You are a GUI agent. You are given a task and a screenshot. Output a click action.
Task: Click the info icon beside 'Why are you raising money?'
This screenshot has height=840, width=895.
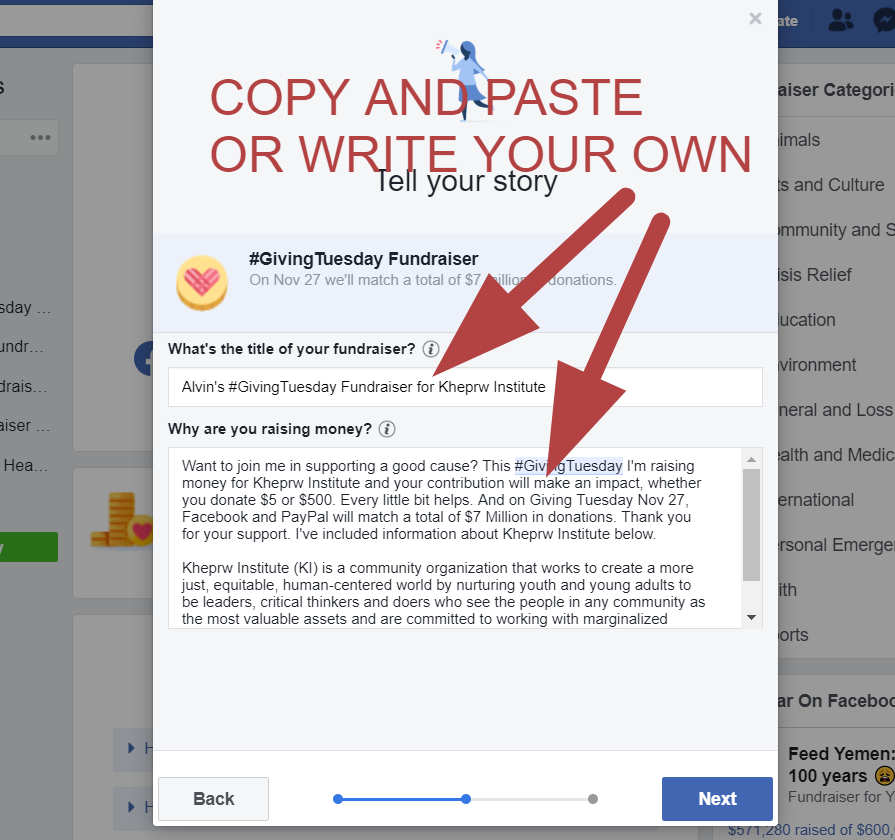pyautogui.click(x=387, y=429)
